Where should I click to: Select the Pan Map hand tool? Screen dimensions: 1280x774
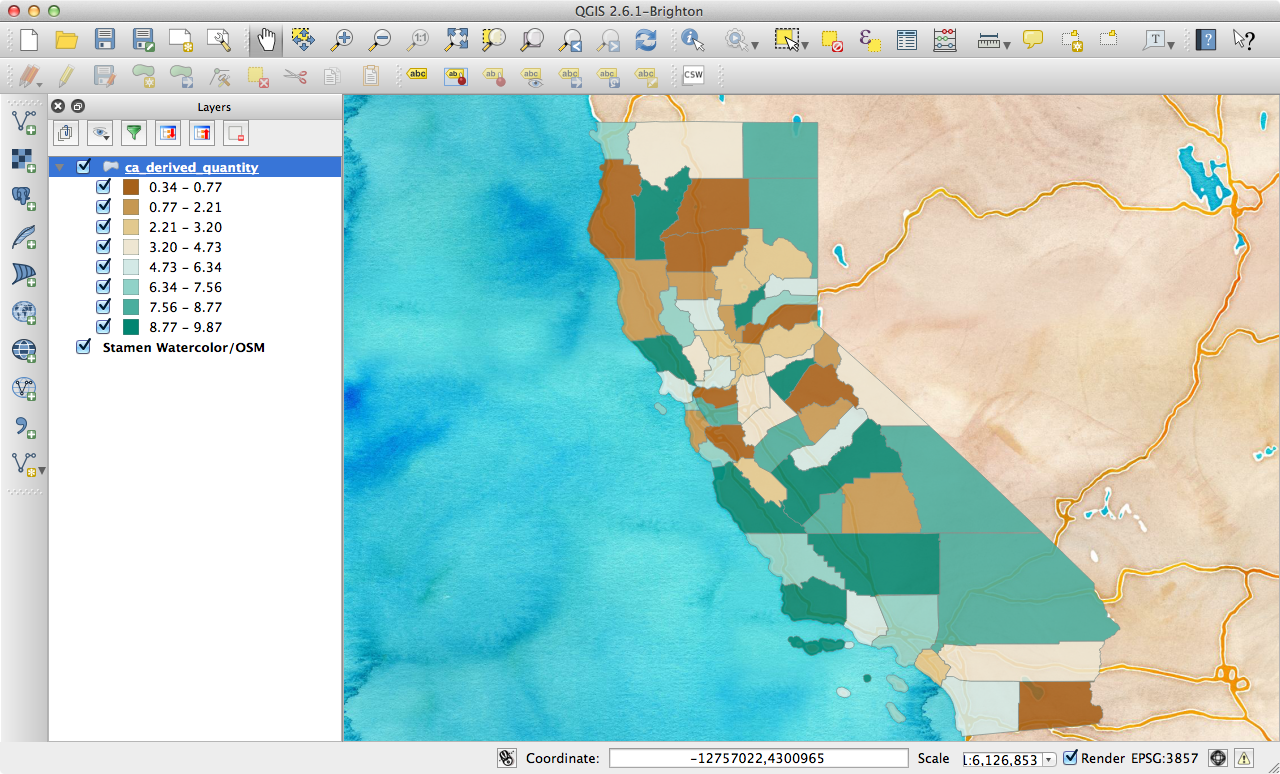(x=266, y=40)
